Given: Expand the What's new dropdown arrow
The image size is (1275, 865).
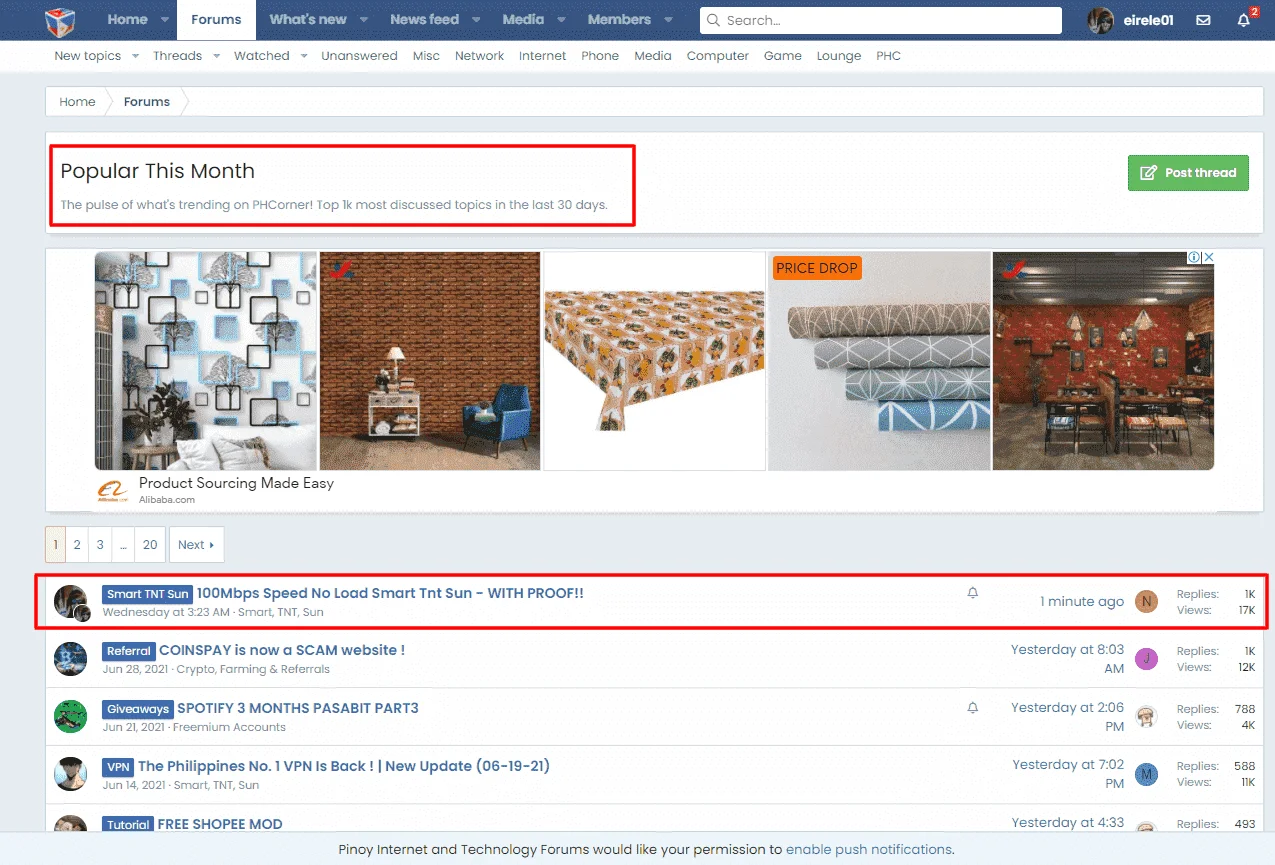Looking at the screenshot, I should click(363, 20).
